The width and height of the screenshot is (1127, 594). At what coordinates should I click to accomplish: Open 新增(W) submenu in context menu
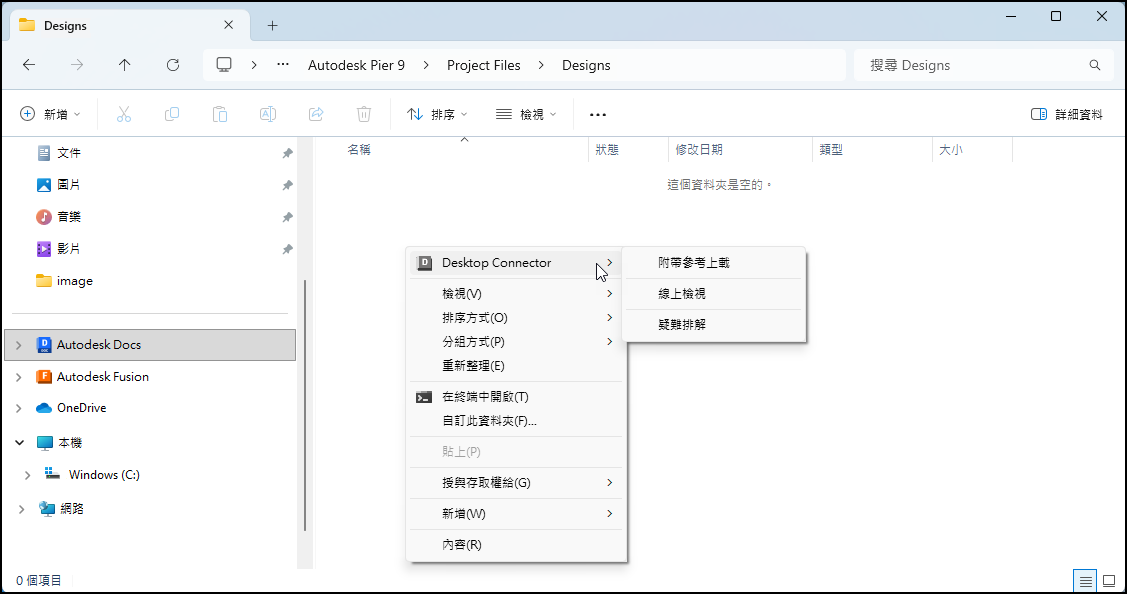515,514
